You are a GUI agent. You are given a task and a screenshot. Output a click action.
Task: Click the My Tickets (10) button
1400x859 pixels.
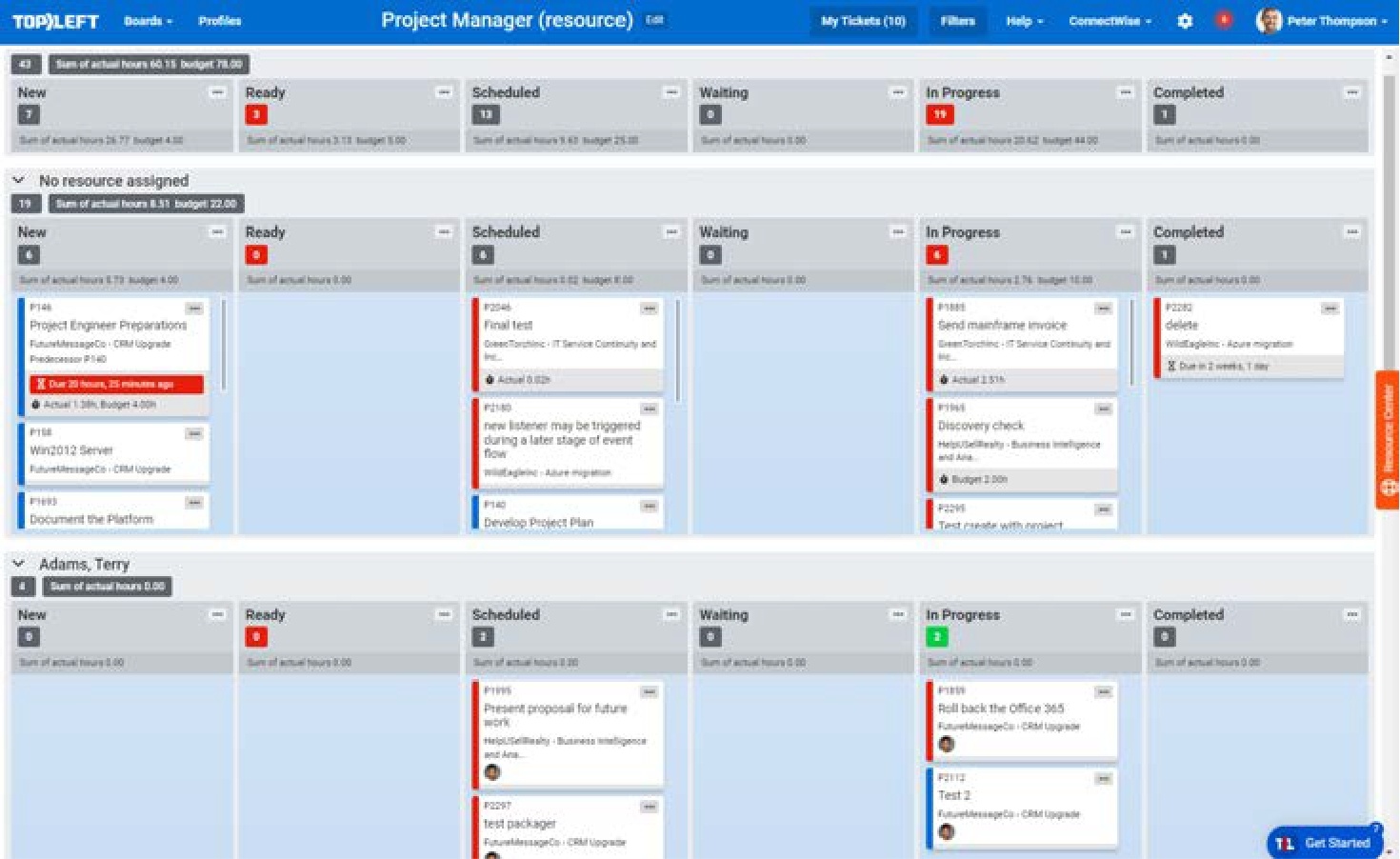863,21
